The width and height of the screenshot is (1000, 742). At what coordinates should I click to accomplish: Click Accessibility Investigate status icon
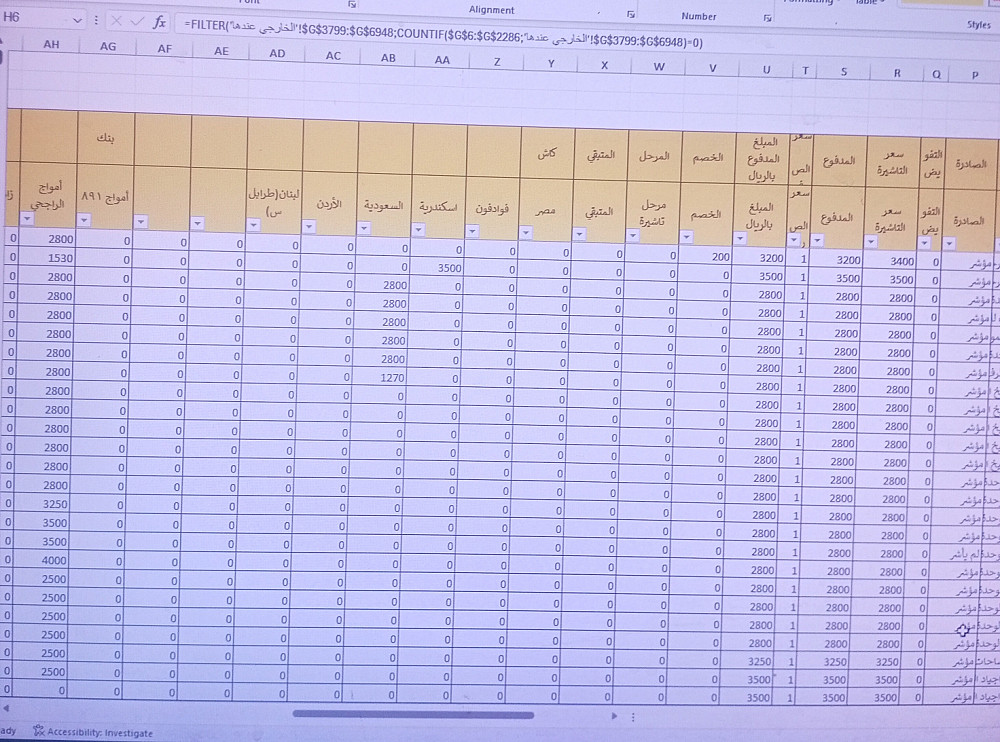pyautogui.click(x=39, y=731)
